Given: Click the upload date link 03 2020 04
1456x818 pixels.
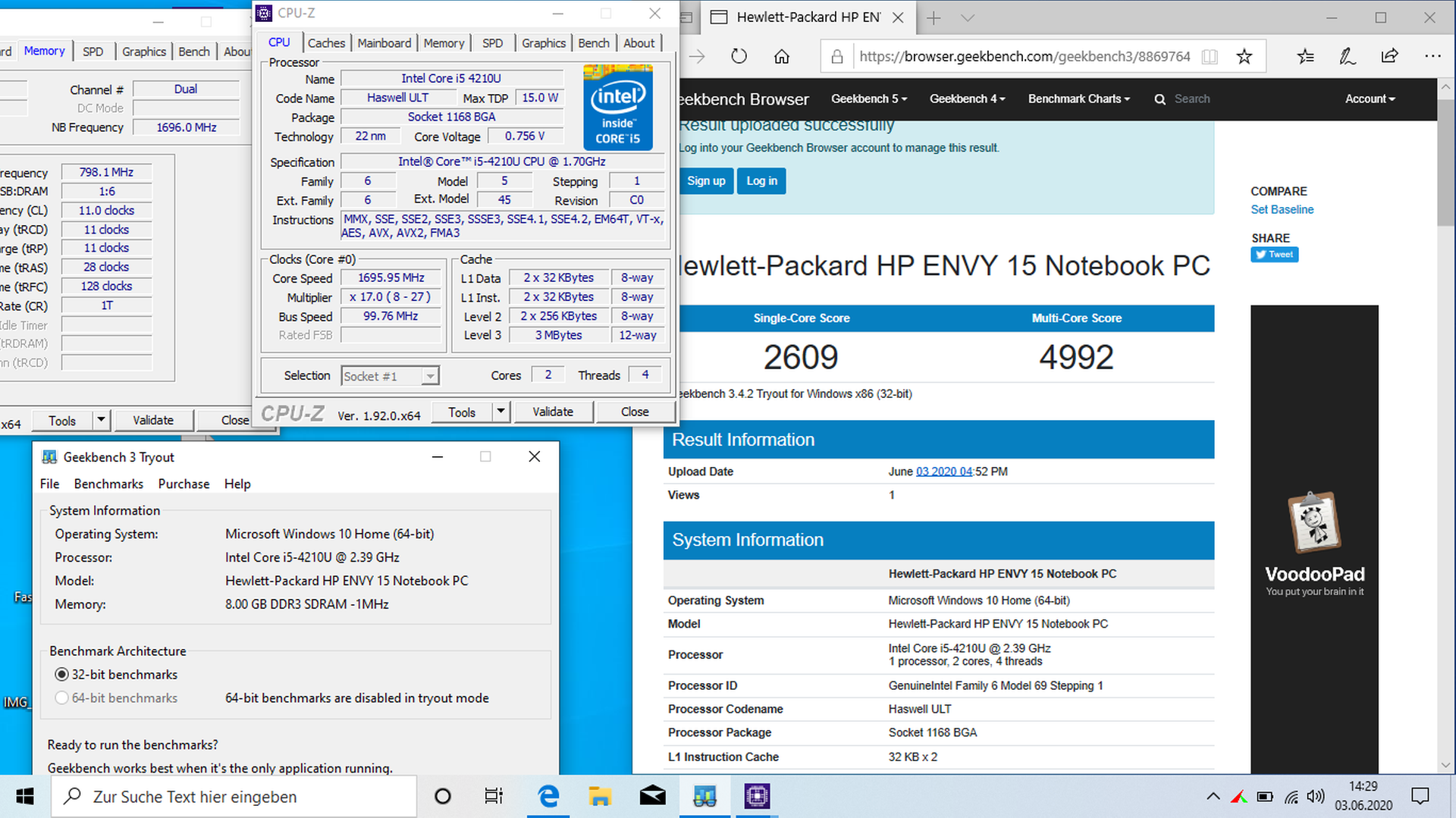Looking at the screenshot, I should click(x=944, y=472).
